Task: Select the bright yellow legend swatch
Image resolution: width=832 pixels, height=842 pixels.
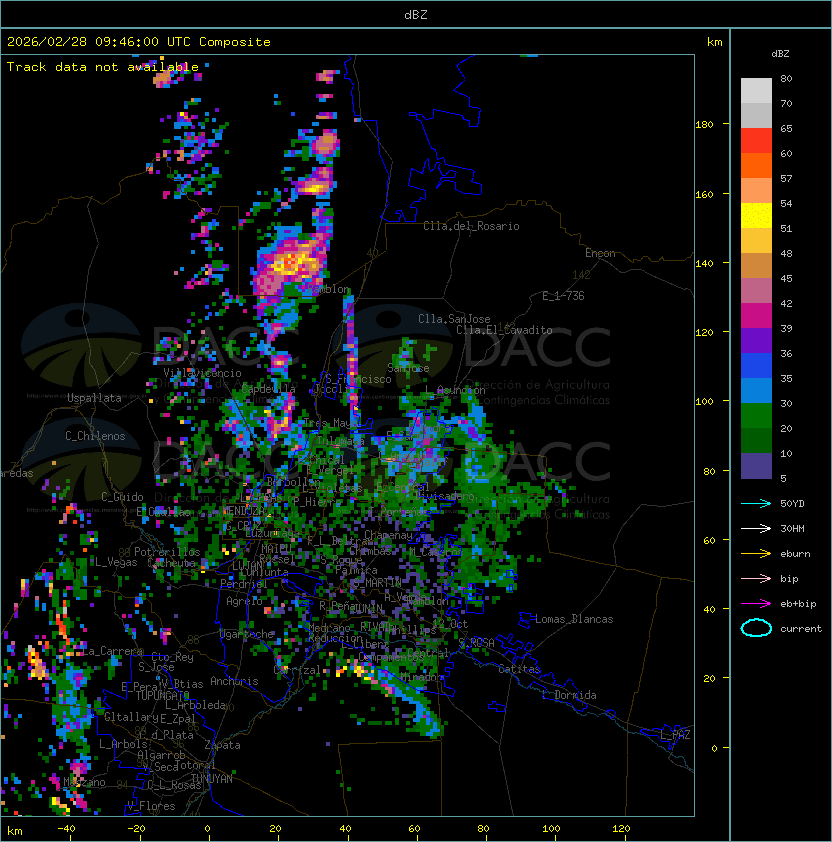Action: click(x=756, y=216)
